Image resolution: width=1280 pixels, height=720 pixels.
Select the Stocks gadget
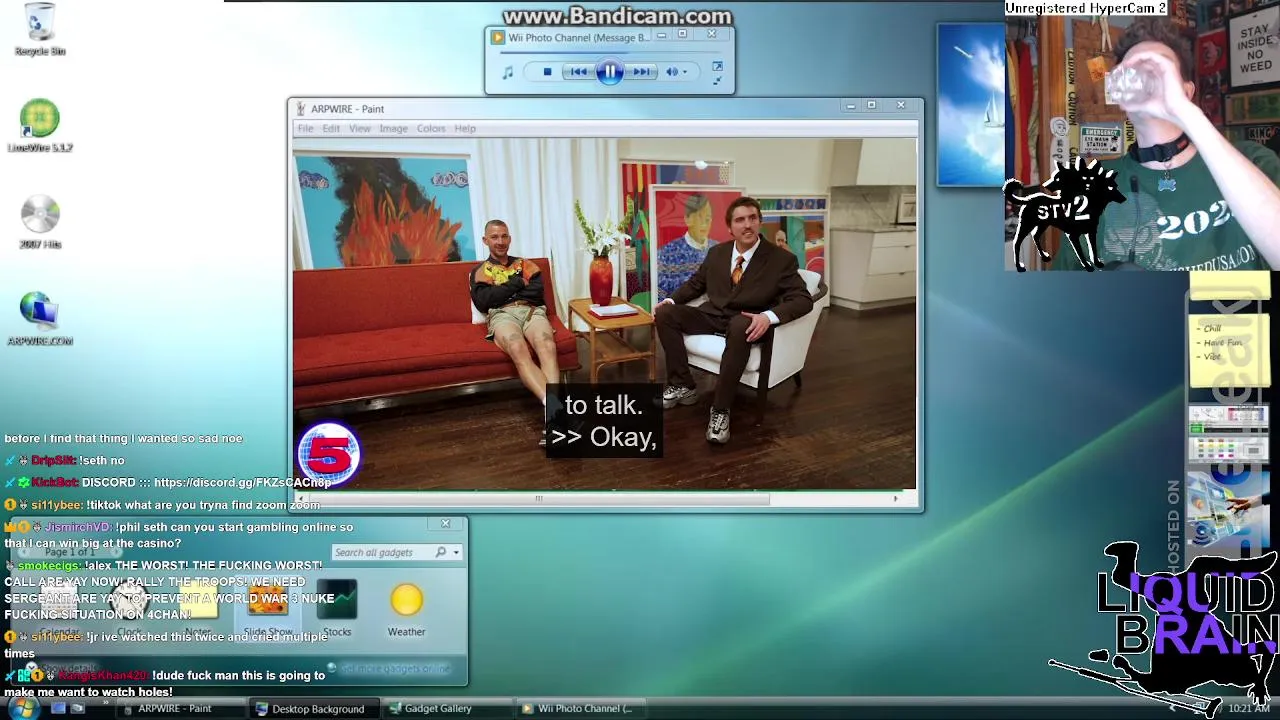click(x=337, y=609)
